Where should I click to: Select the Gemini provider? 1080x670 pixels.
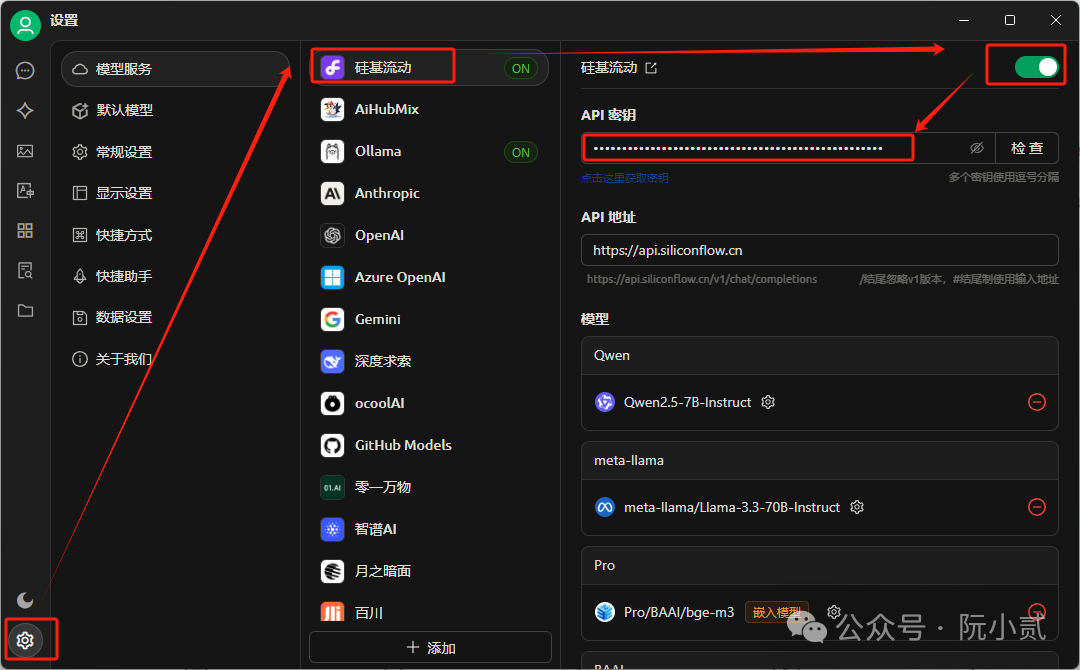tap(428, 320)
